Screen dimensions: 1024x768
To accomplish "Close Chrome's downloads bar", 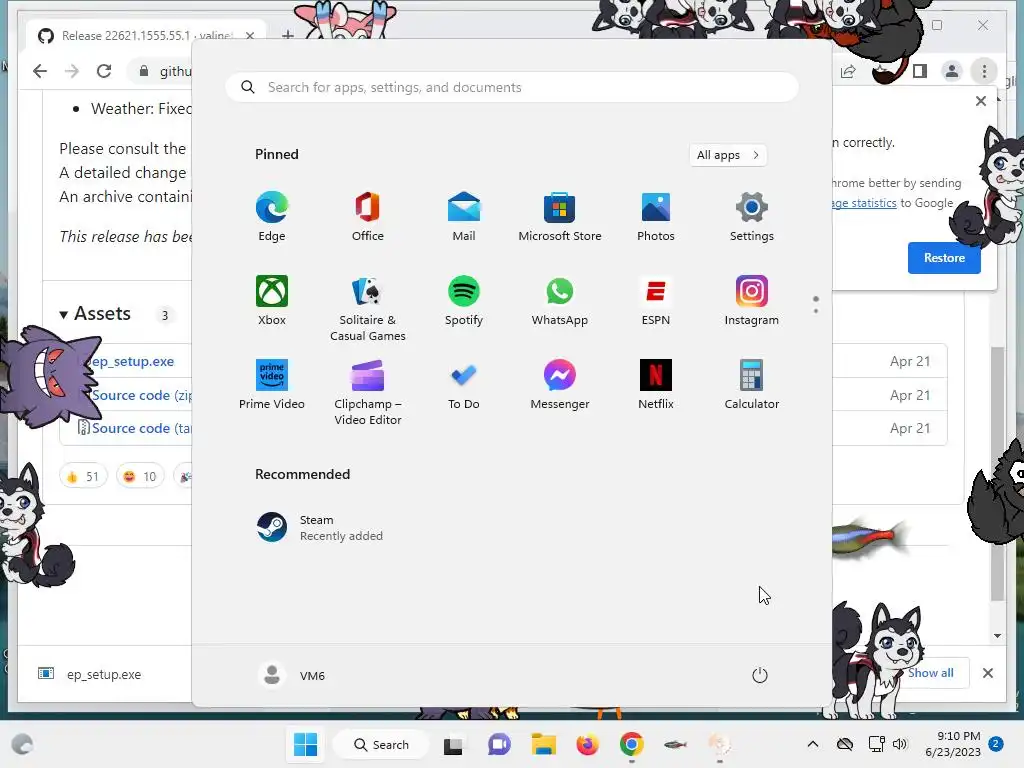I will pos(987,673).
